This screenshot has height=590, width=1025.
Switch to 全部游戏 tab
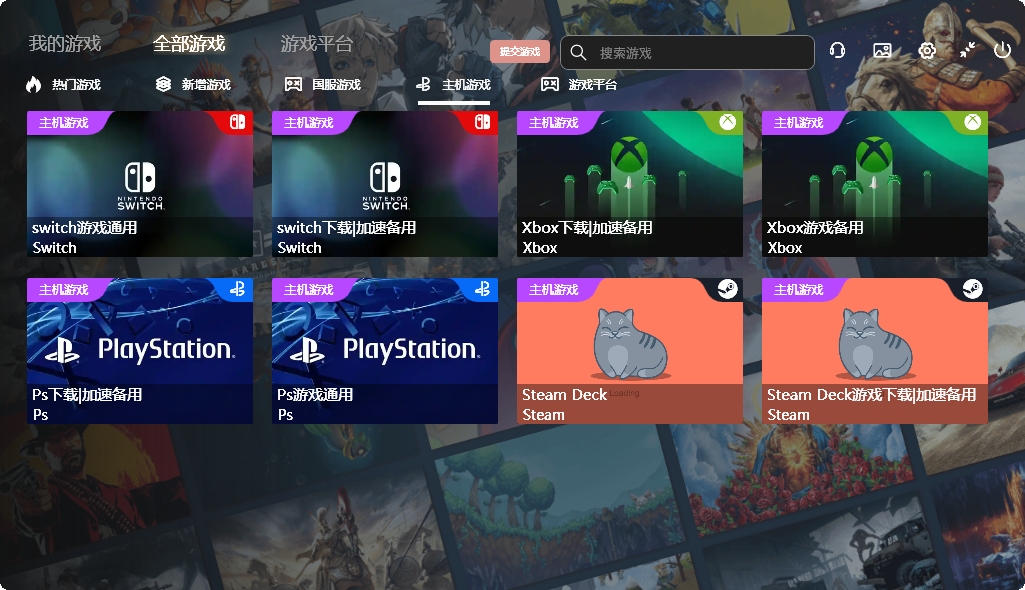[189, 44]
